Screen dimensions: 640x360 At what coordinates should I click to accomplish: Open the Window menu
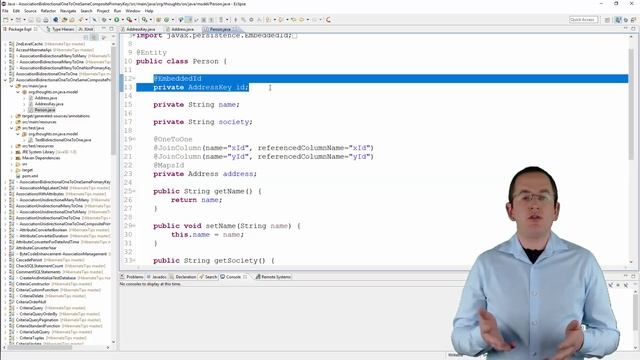[133, 11]
